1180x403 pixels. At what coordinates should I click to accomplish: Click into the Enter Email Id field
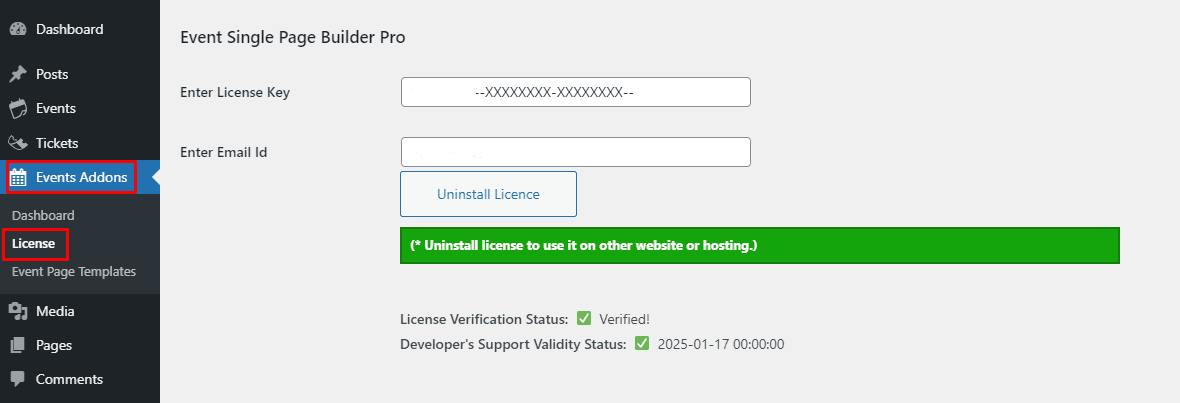pyautogui.click(x=575, y=152)
